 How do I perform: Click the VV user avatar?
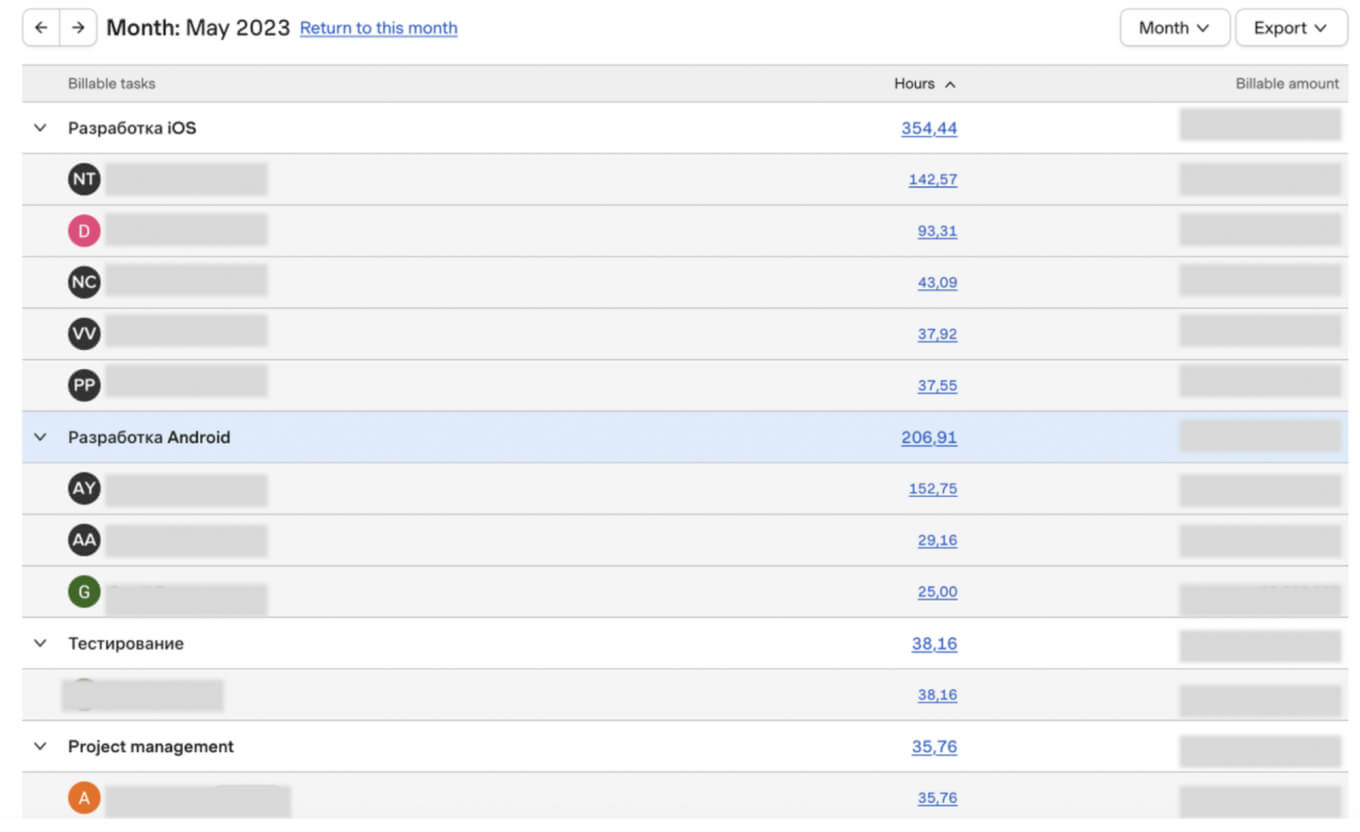tap(85, 334)
